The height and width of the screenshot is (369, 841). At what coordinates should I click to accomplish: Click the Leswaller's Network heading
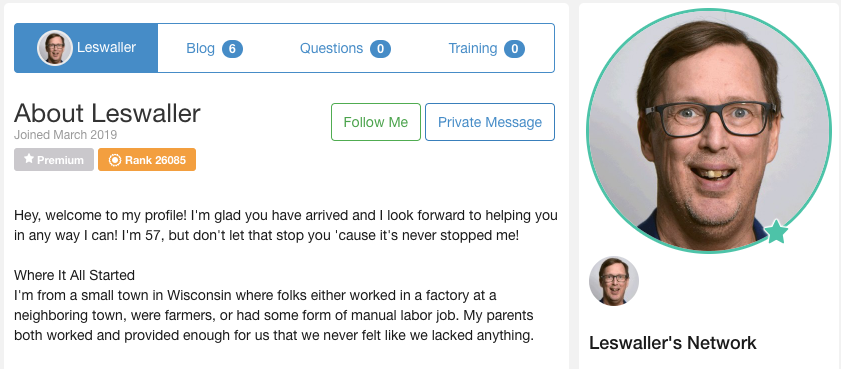click(673, 343)
